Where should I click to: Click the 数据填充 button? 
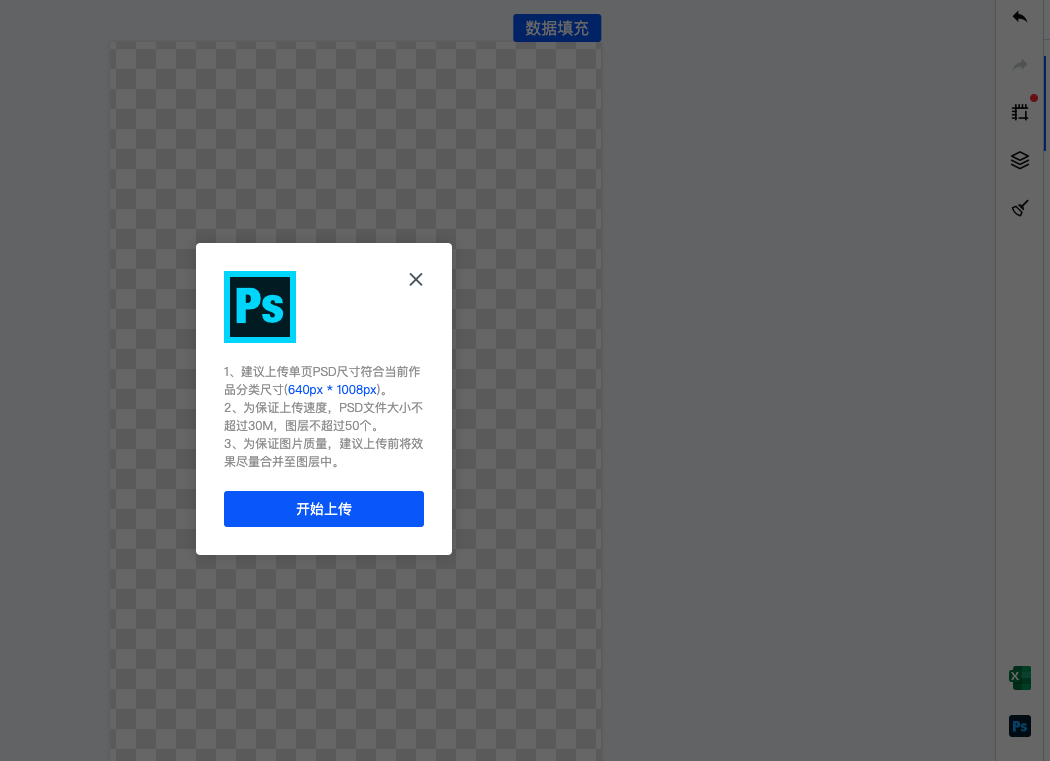tap(557, 28)
